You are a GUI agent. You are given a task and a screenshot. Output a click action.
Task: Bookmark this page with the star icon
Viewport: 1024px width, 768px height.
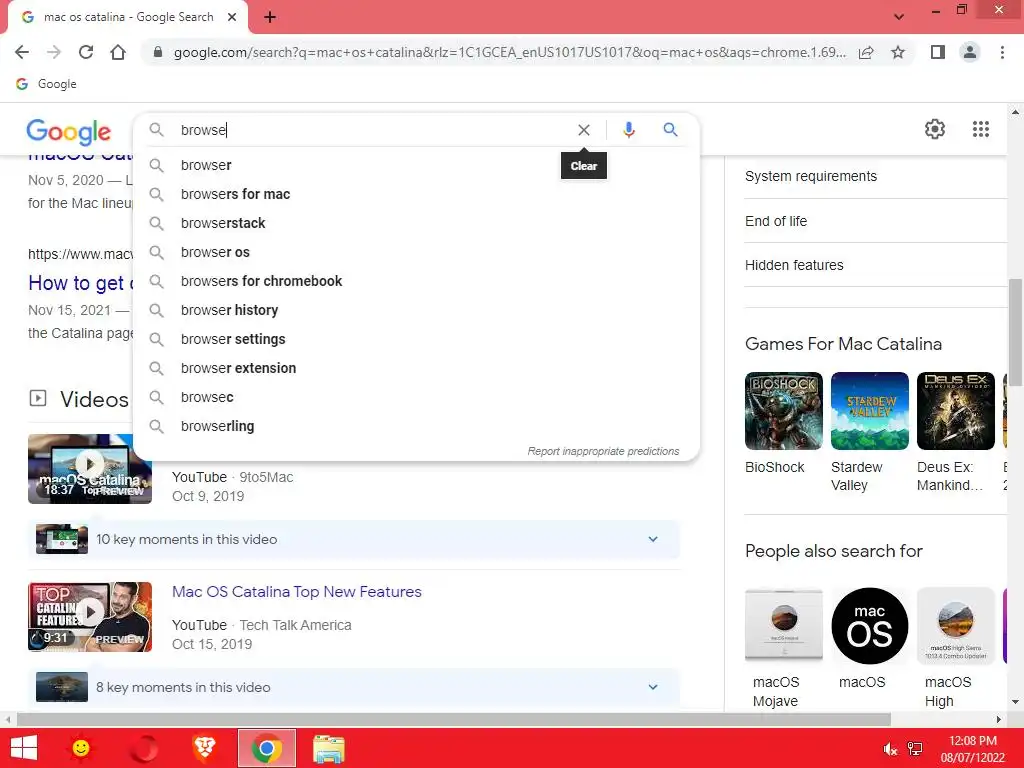tap(898, 52)
